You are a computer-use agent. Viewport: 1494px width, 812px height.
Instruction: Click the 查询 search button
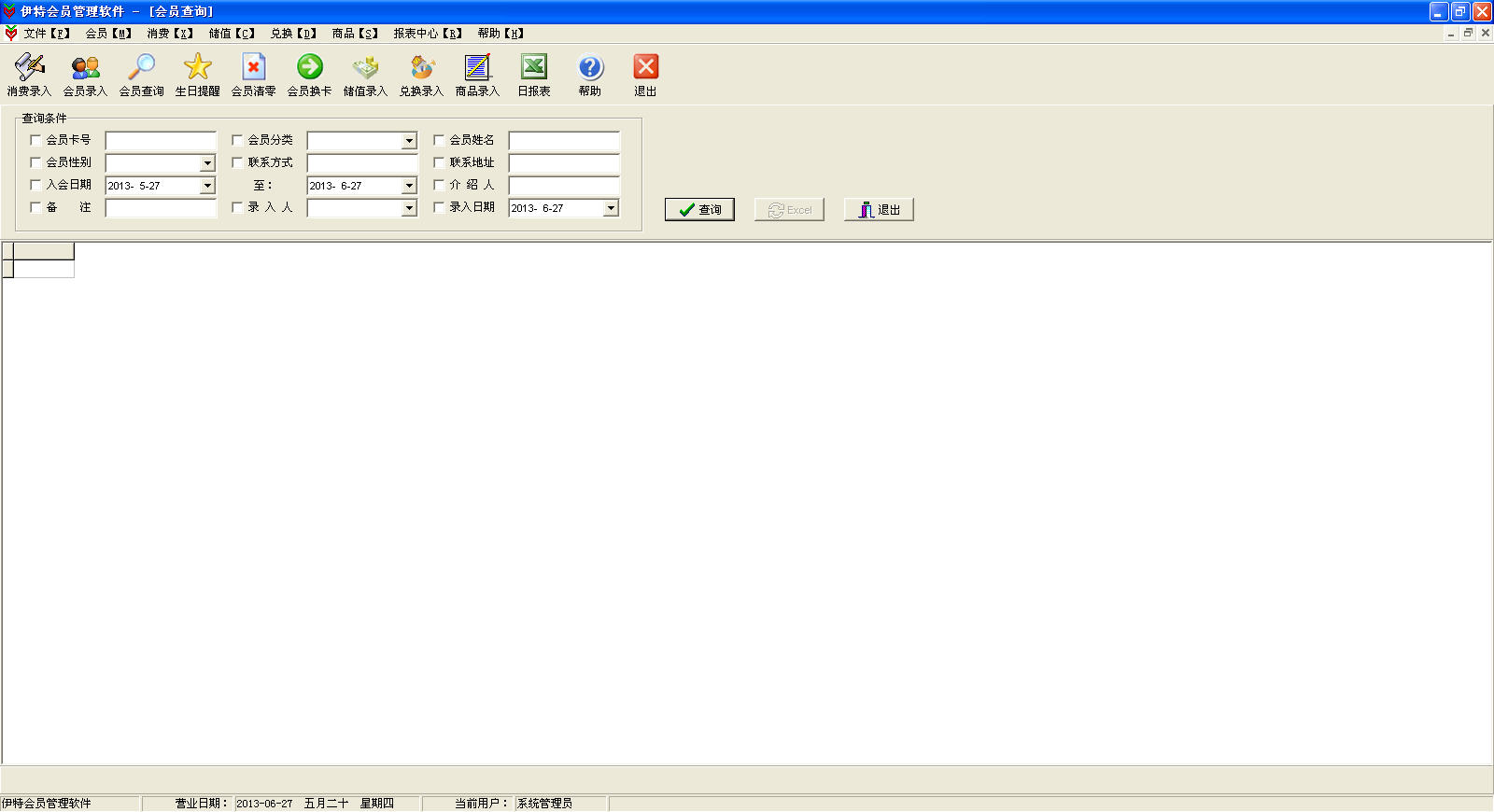pyautogui.click(x=699, y=209)
